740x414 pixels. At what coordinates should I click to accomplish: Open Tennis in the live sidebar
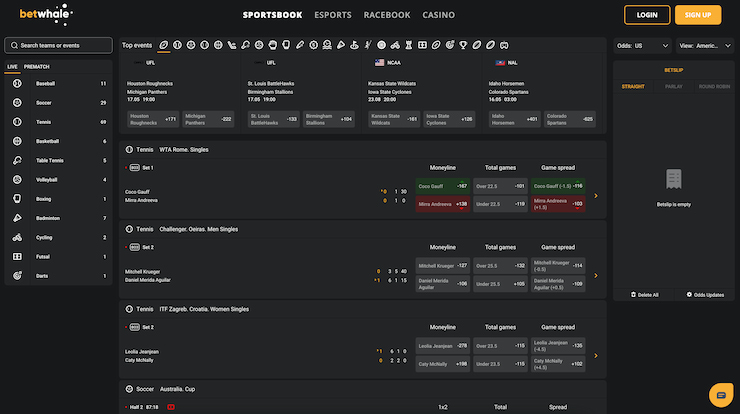(59, 122)
